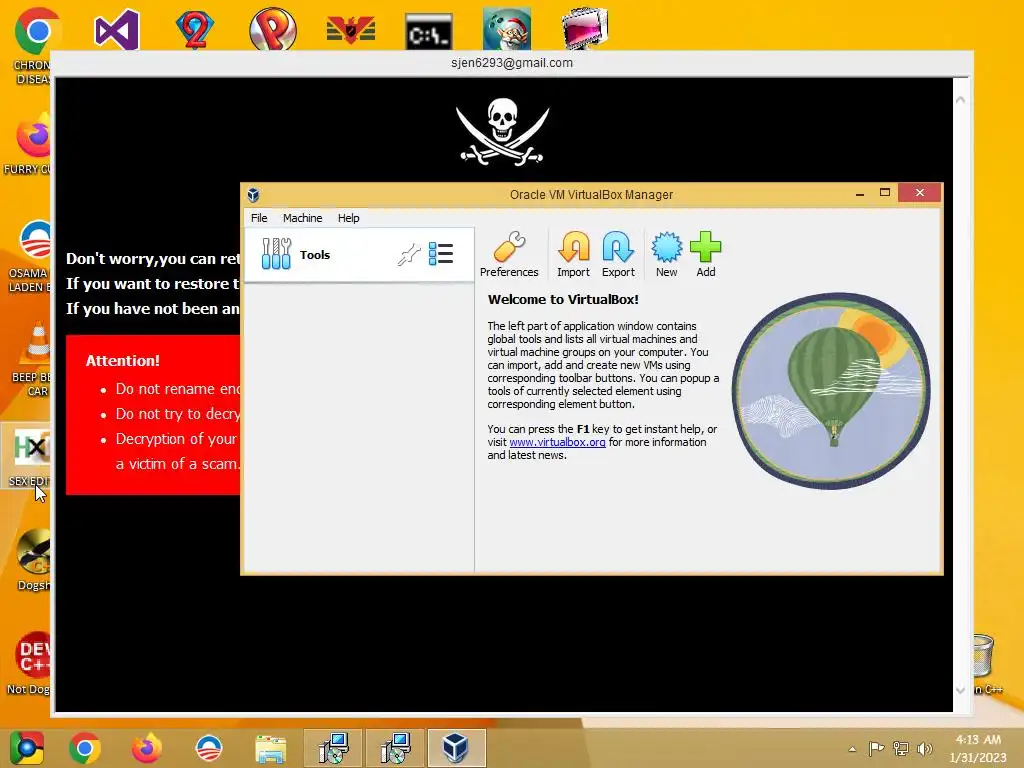This screenshot has width=1024, height=768.
Task: Click the command prompt desktop icon
Action: (x=428, y=31)
